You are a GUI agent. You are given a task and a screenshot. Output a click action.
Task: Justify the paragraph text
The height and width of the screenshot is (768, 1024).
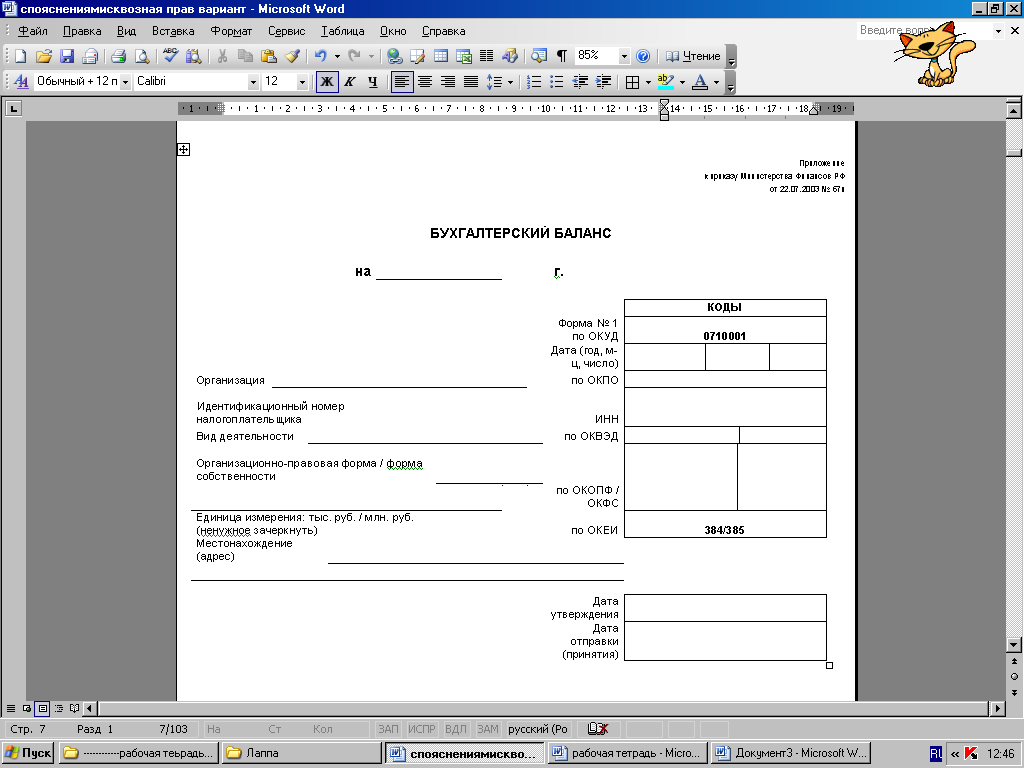click(471, 82)
